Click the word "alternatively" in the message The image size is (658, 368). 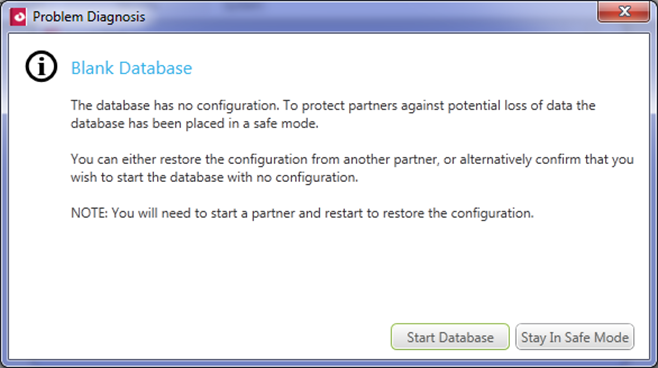(x=496, y=159)
